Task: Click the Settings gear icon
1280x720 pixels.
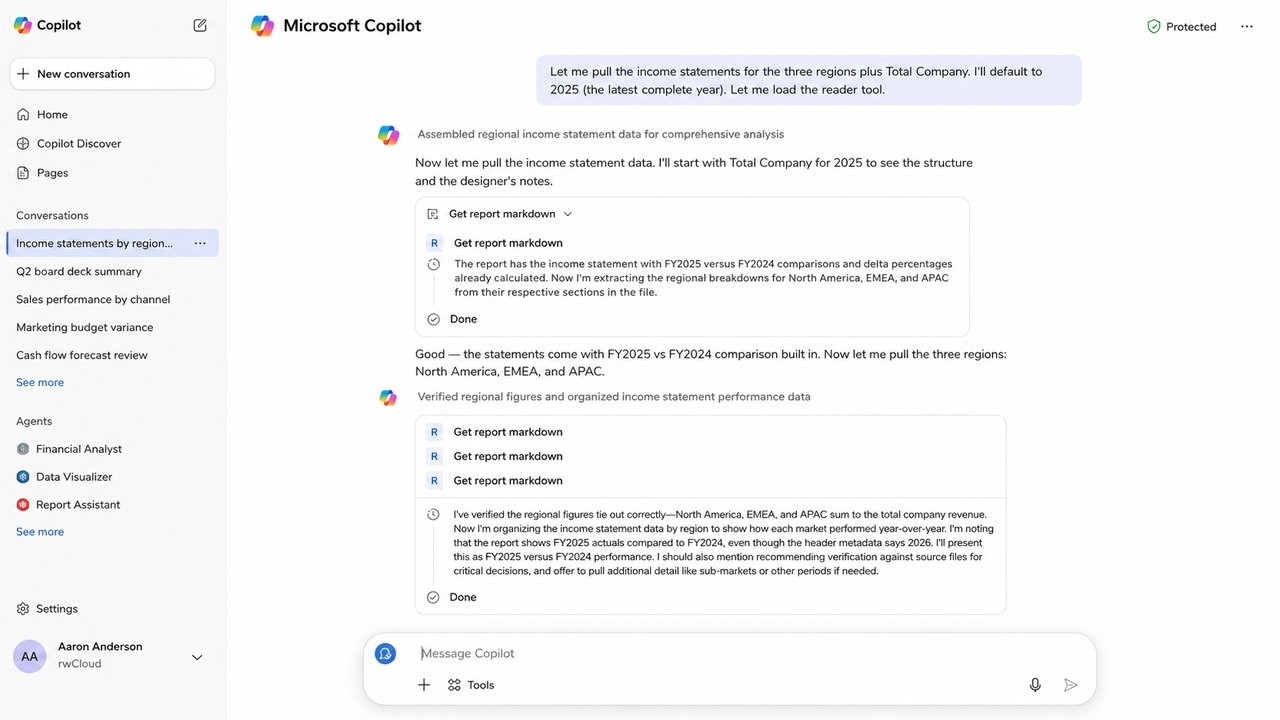Action: 23,608
